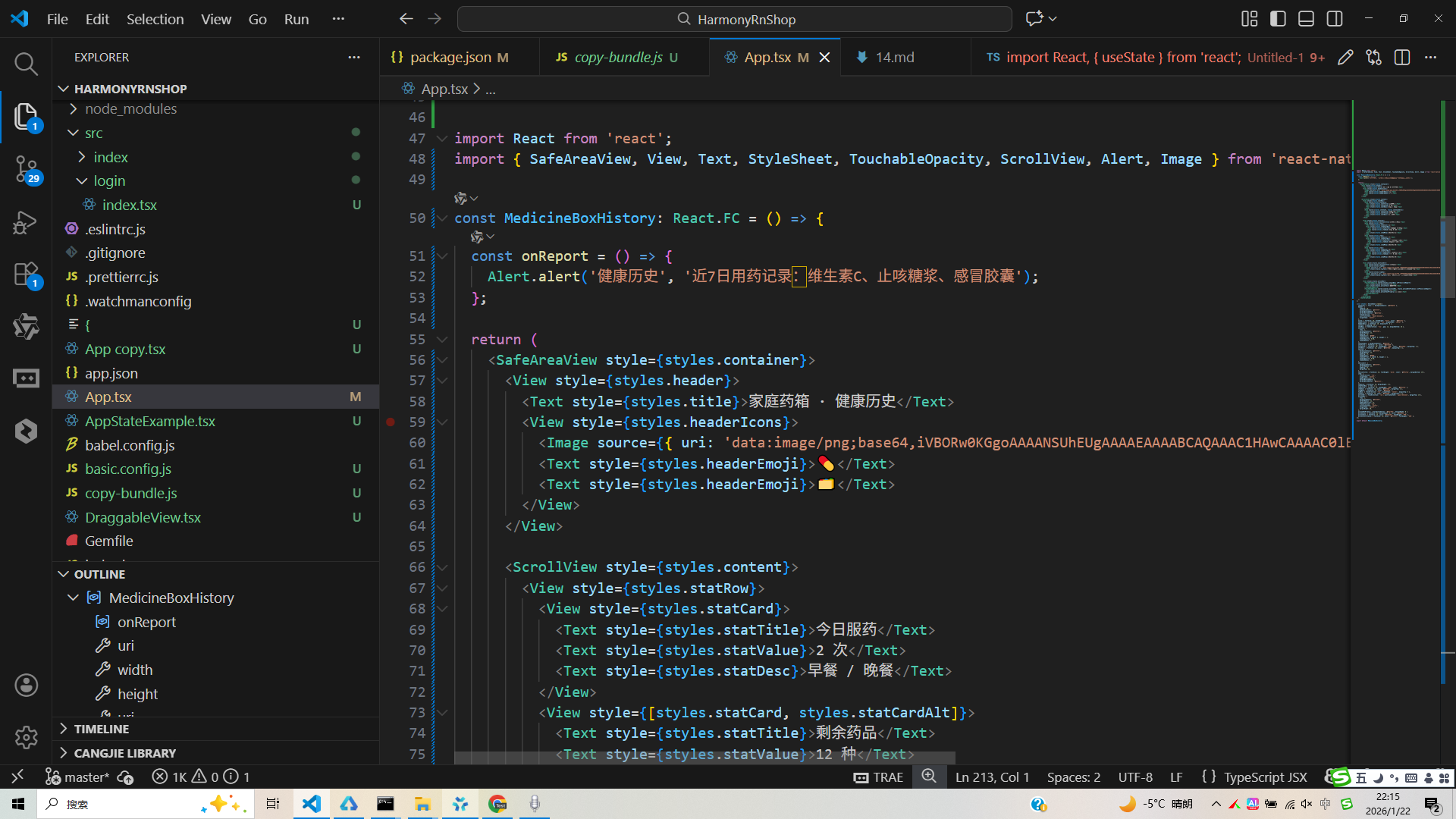Viewport: 1456px width, 819px height.
Task: Click the master branch status item
Action: [x=77, y=777]
